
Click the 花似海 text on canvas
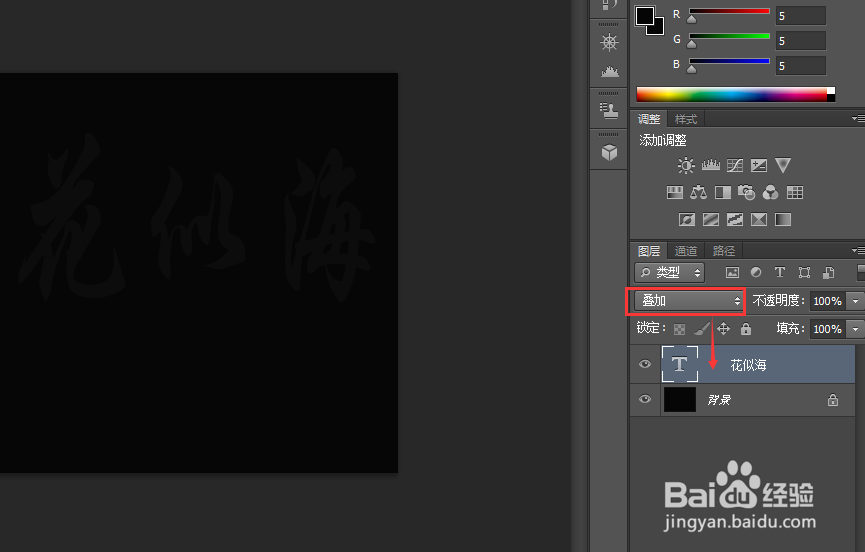tap(197, 218)
